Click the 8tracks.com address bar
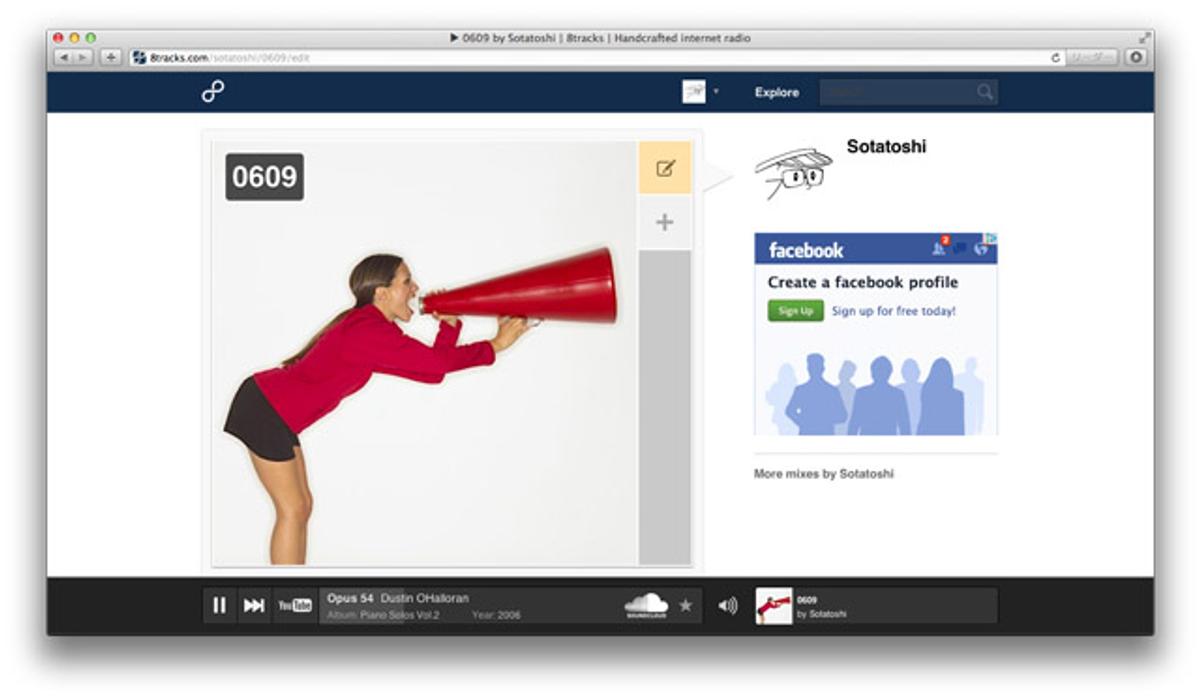The width and height of the screenshot is (1200, 699). (x=598, y=57)
